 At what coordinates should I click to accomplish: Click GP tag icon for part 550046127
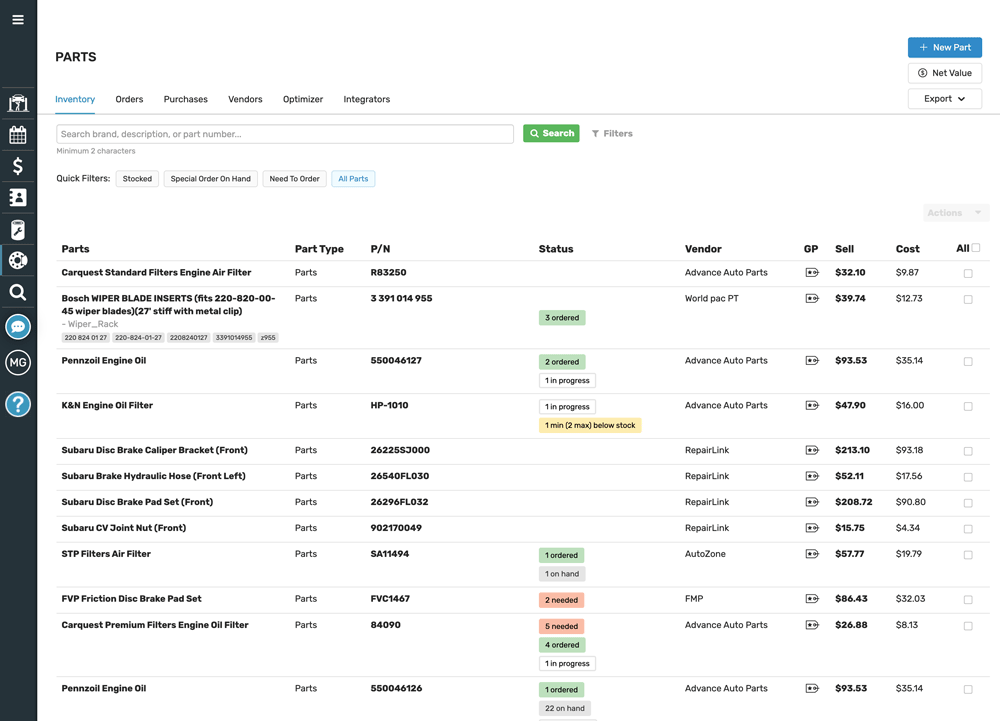point(812,361)
